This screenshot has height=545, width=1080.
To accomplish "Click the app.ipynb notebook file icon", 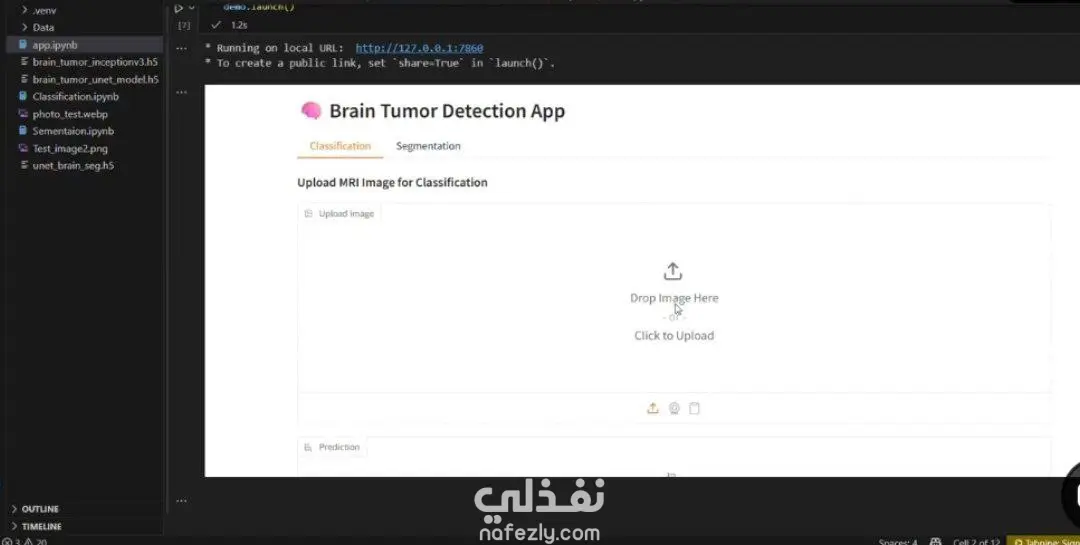I will tap(24, 45).
